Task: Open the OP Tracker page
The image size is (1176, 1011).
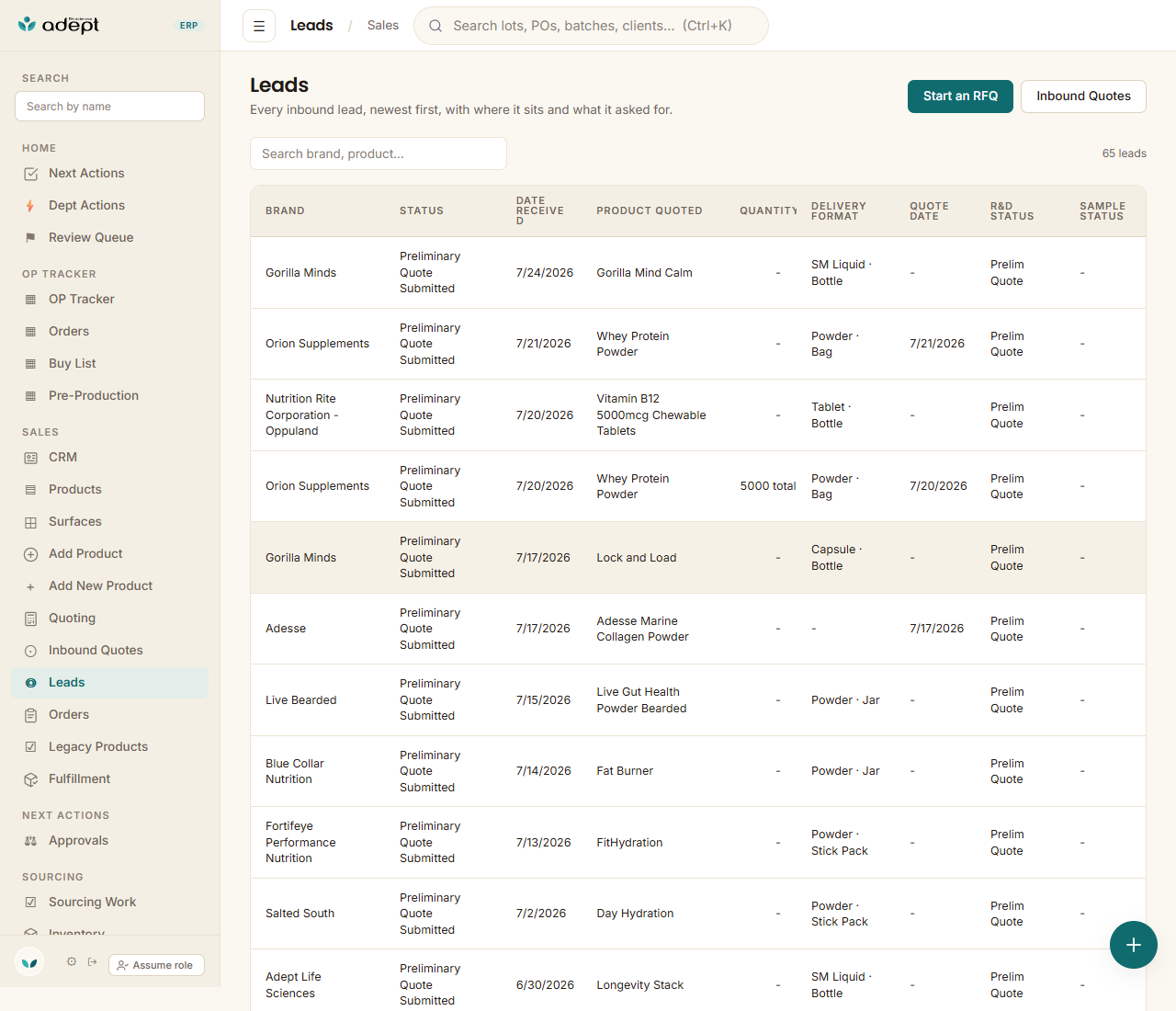Action: [110, 300]
